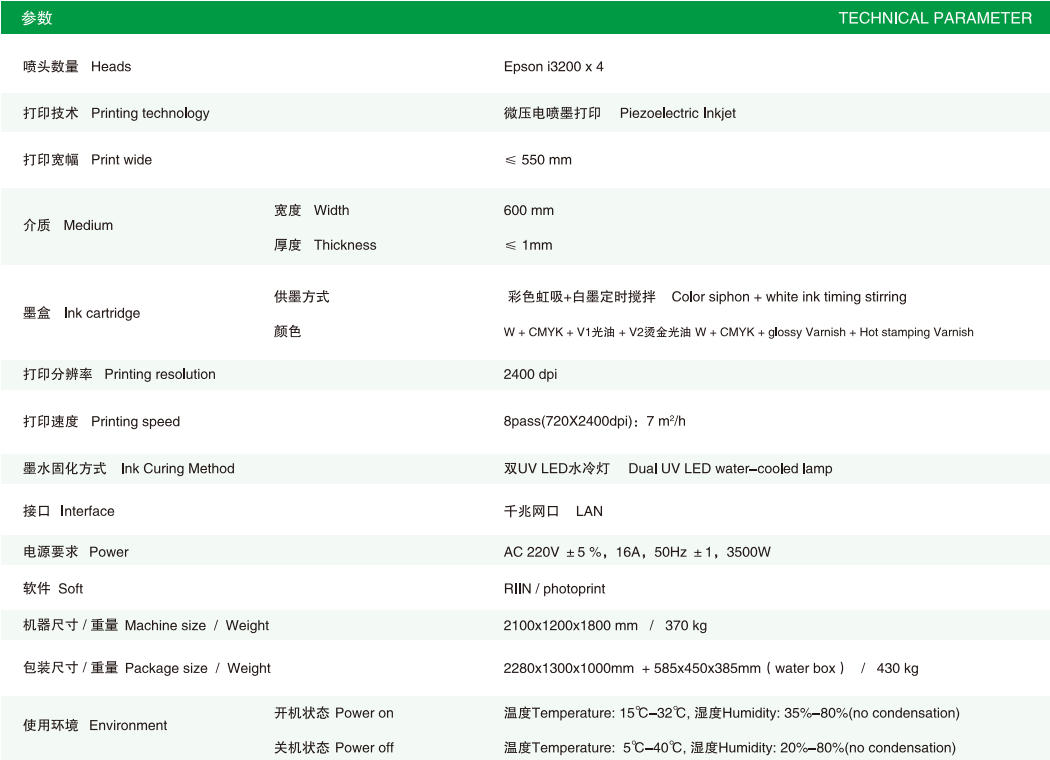Select the 2400 dpi printing resolution value

(x=530, y=375)
